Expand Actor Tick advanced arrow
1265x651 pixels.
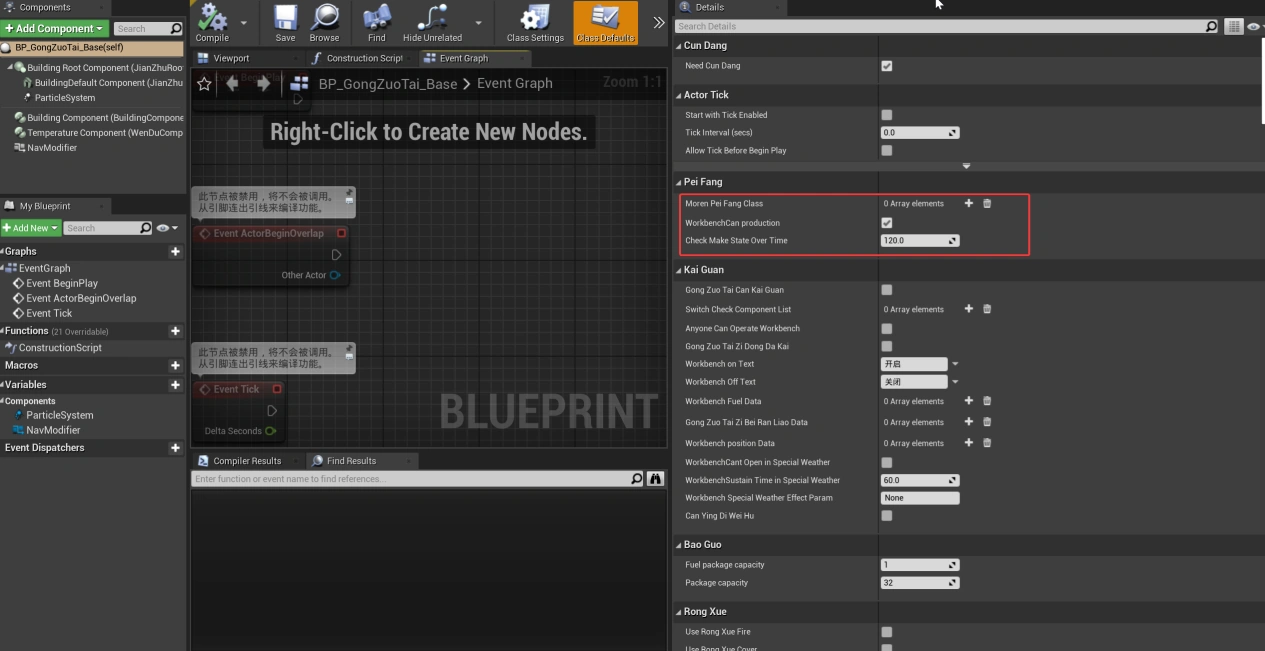(966, 166)
